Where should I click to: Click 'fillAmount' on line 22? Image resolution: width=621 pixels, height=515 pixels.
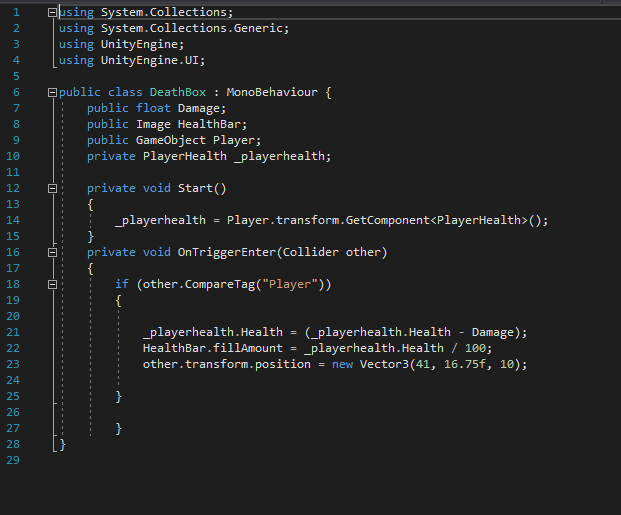click(x=248, y=348)
